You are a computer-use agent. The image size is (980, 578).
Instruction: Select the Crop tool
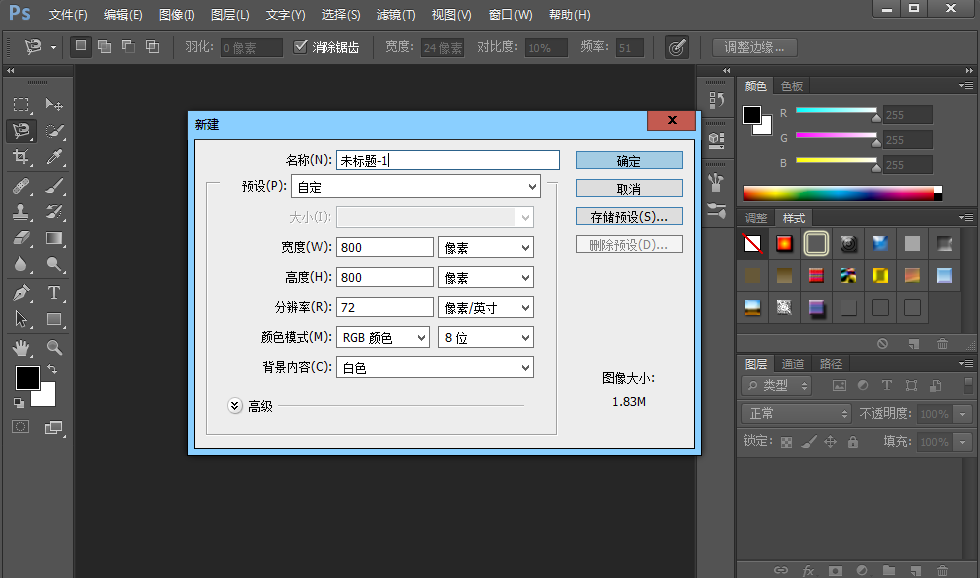21,157
